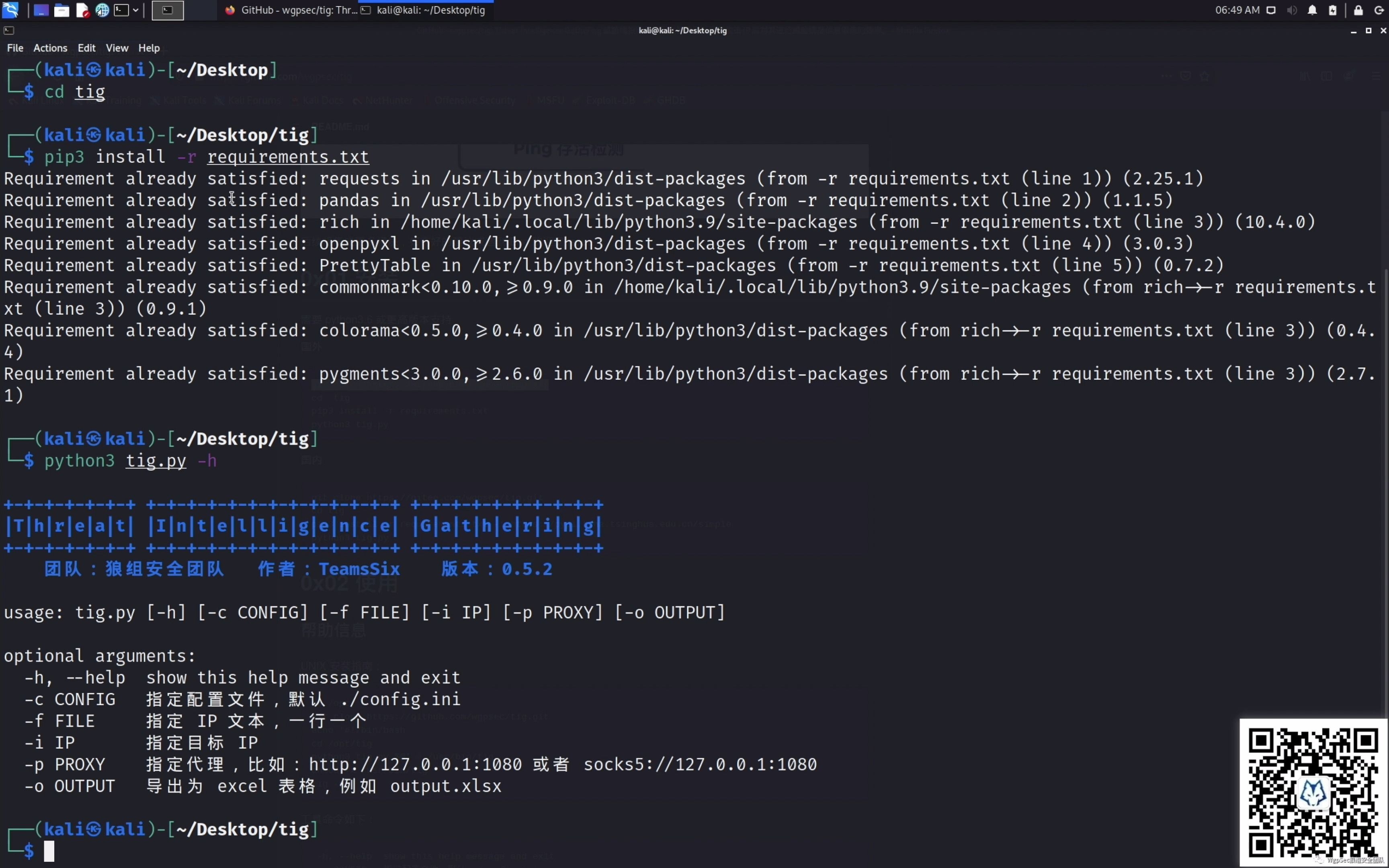Open the display/screen tray icon
Screen dimensions: 1389x868
[1271, 10]
